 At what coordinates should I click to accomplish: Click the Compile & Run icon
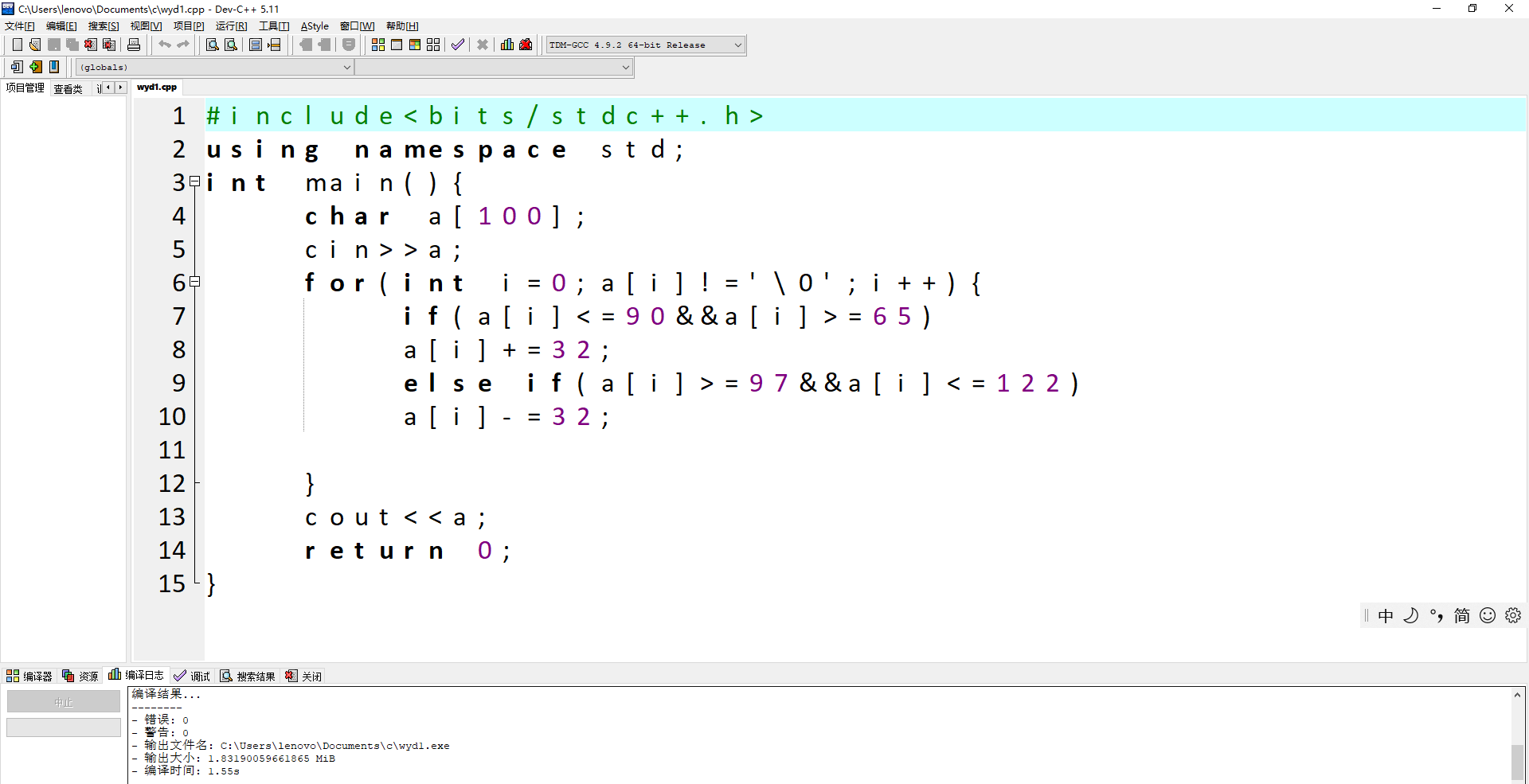pos(415,45)
